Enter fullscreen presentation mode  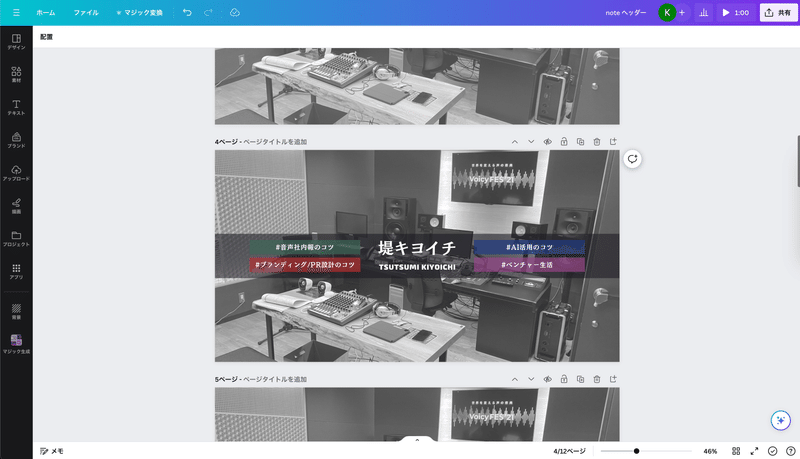(754, 451)
